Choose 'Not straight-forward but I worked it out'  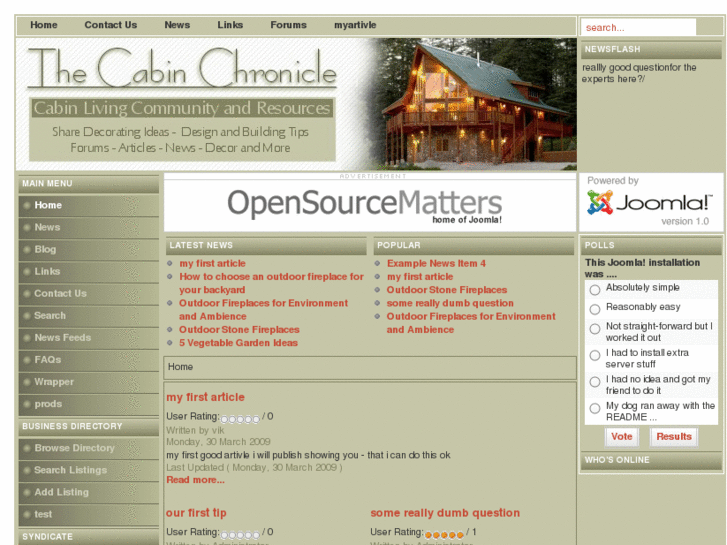[x=595, y=329]
